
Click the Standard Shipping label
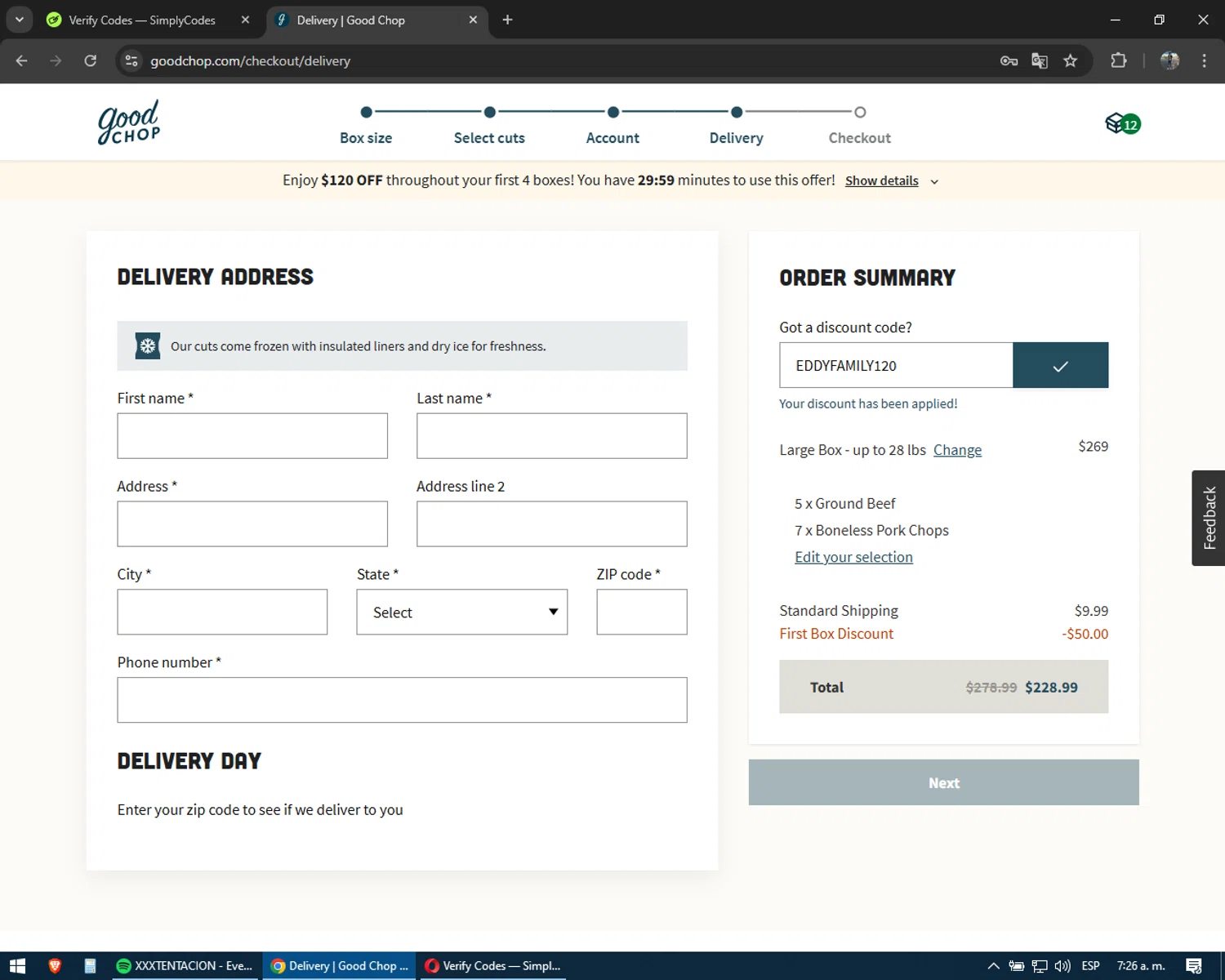[x=839, y=611]
